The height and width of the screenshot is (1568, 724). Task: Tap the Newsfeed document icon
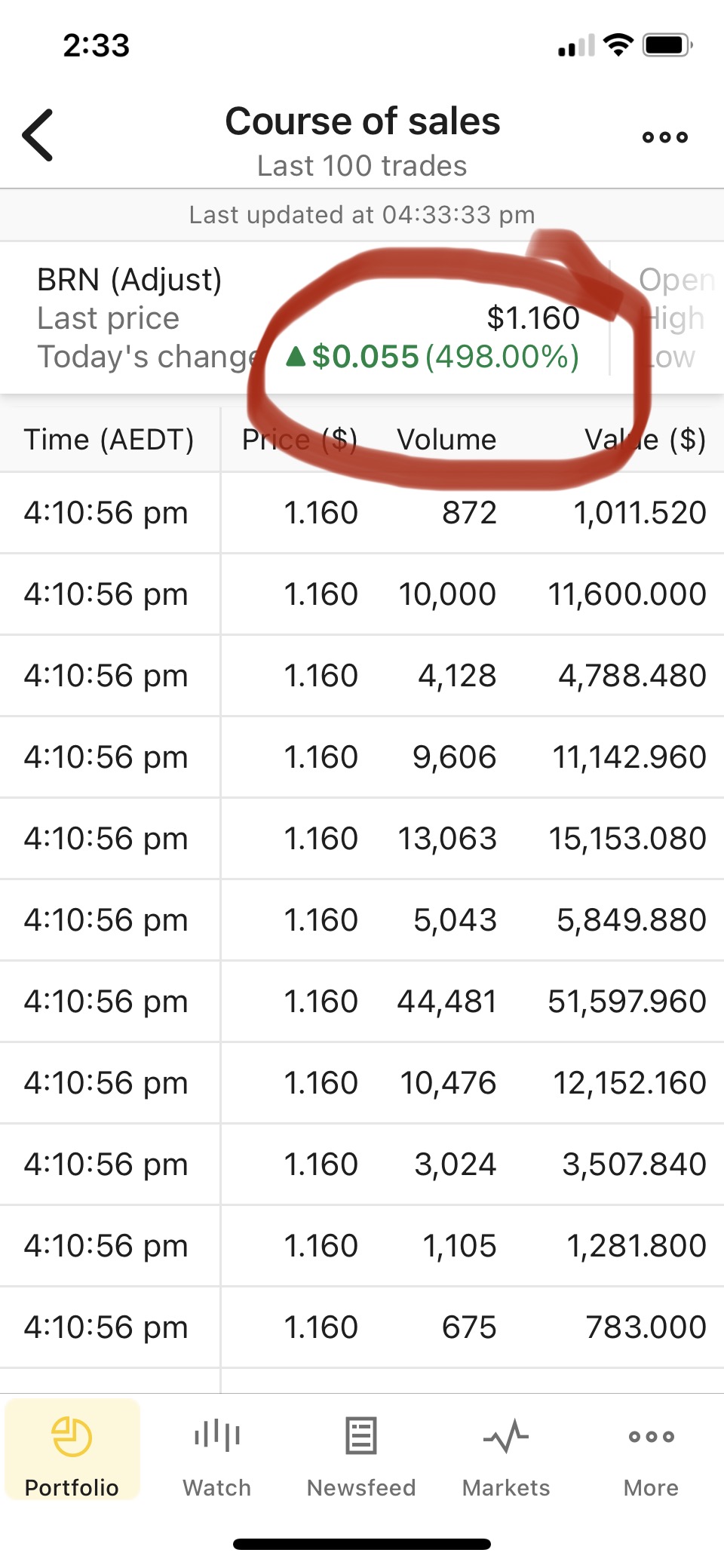click(x=361, y=1435)
